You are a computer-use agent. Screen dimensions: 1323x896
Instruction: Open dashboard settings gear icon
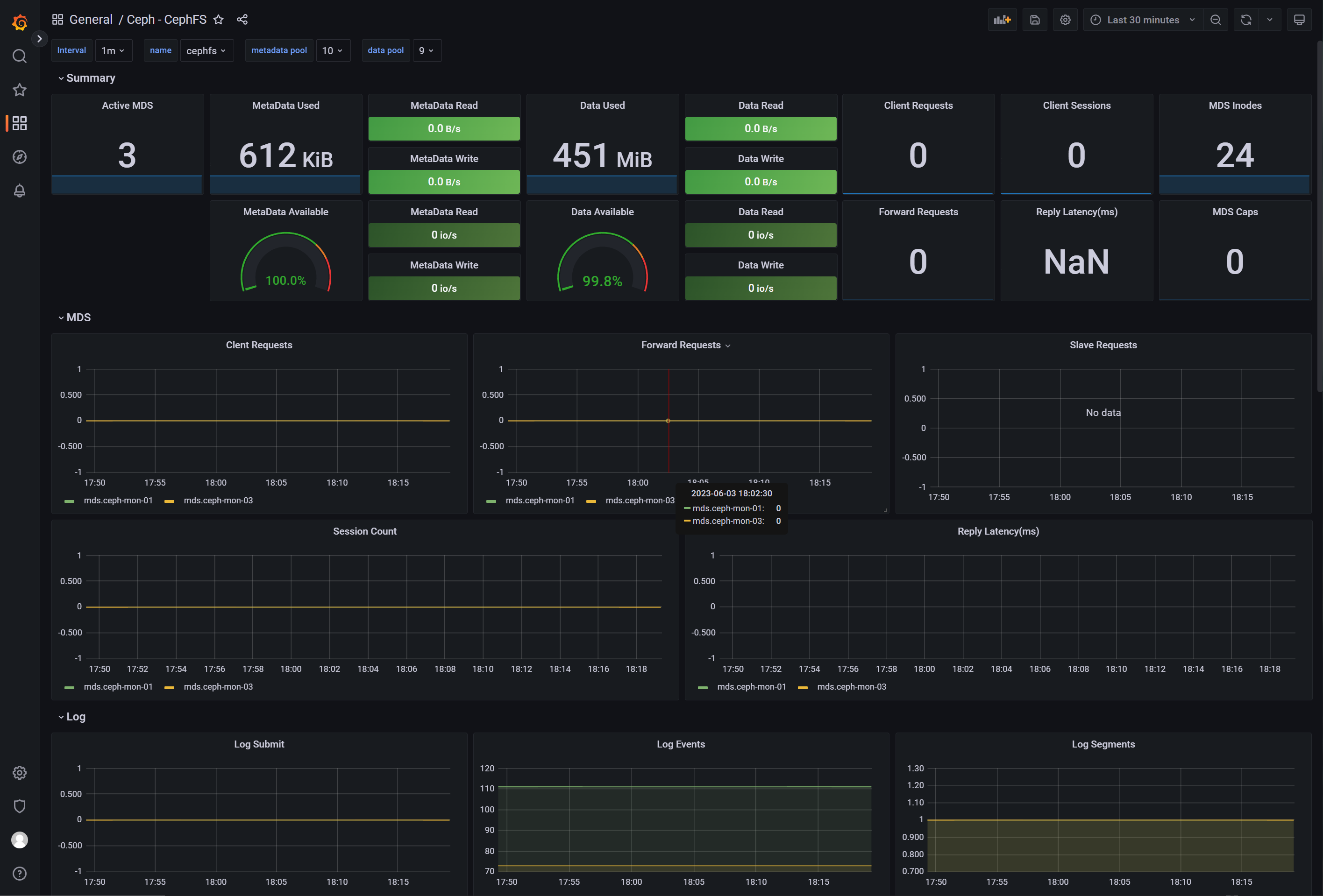(1065, 20)
